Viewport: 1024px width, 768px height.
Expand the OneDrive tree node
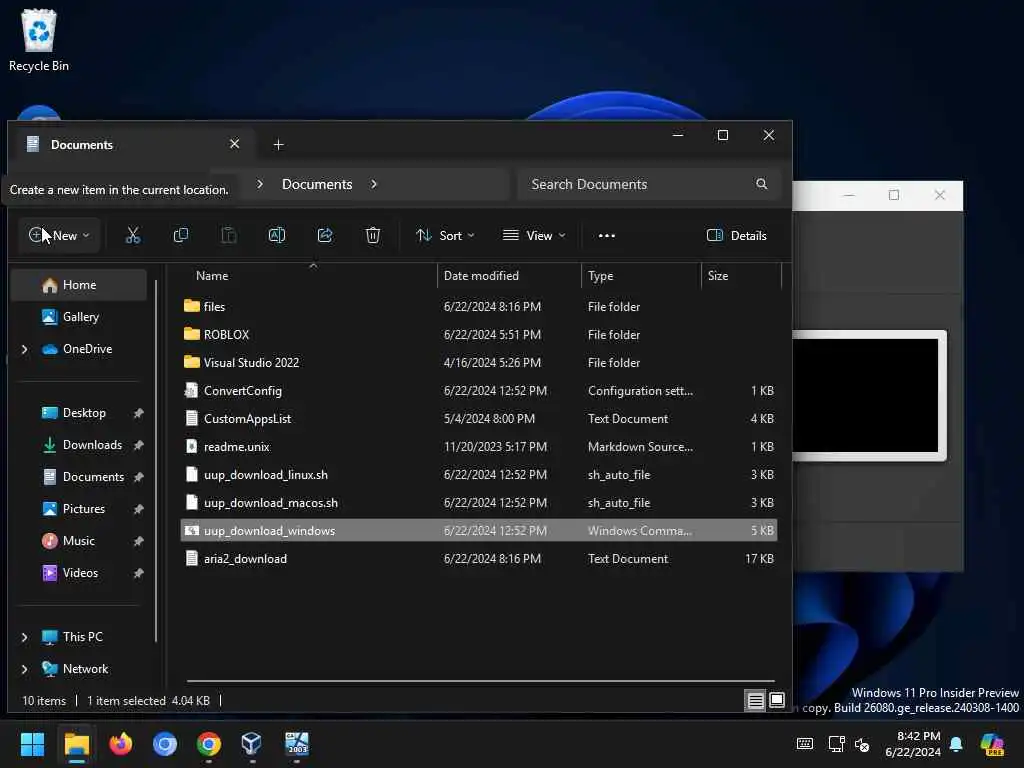coord(25,349)
